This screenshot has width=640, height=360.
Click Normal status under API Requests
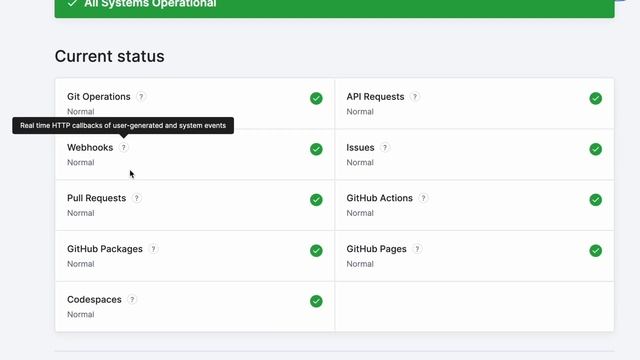[x=360, y=112]
